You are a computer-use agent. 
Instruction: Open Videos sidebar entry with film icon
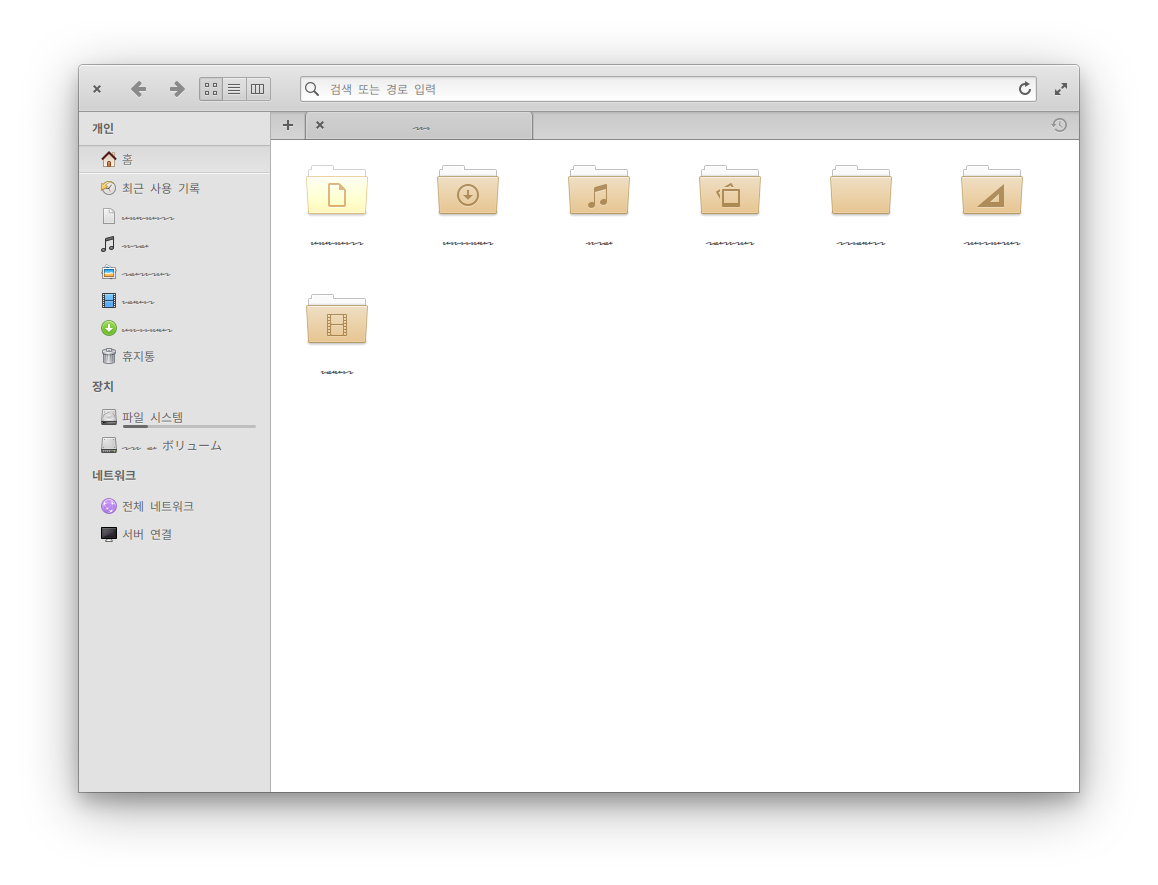click(x=174, y=301)
